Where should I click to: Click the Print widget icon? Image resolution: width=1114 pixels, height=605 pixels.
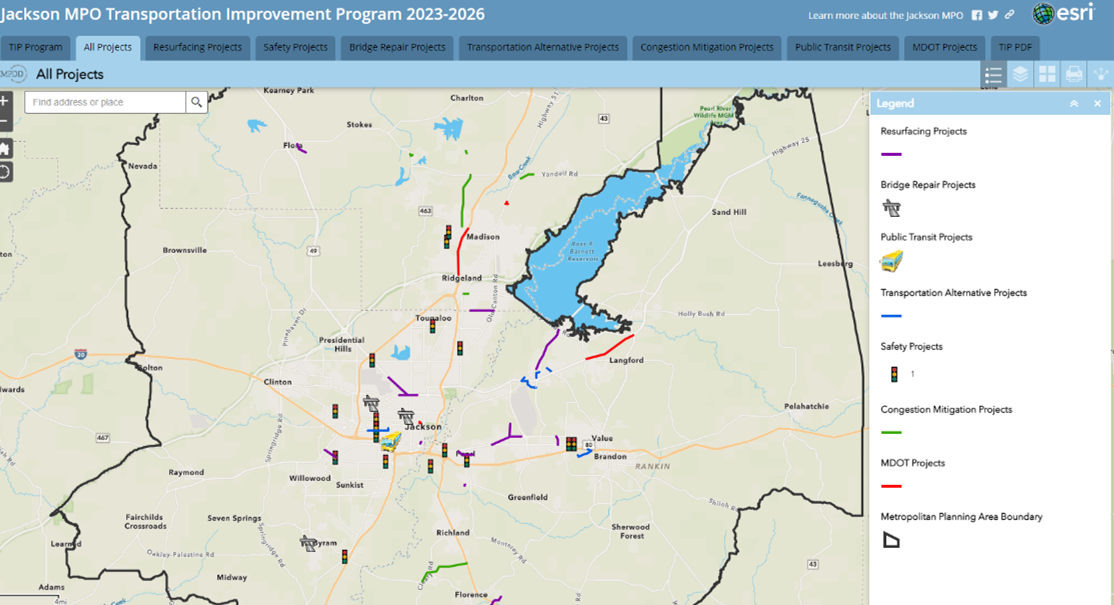tap(1074, 74)
